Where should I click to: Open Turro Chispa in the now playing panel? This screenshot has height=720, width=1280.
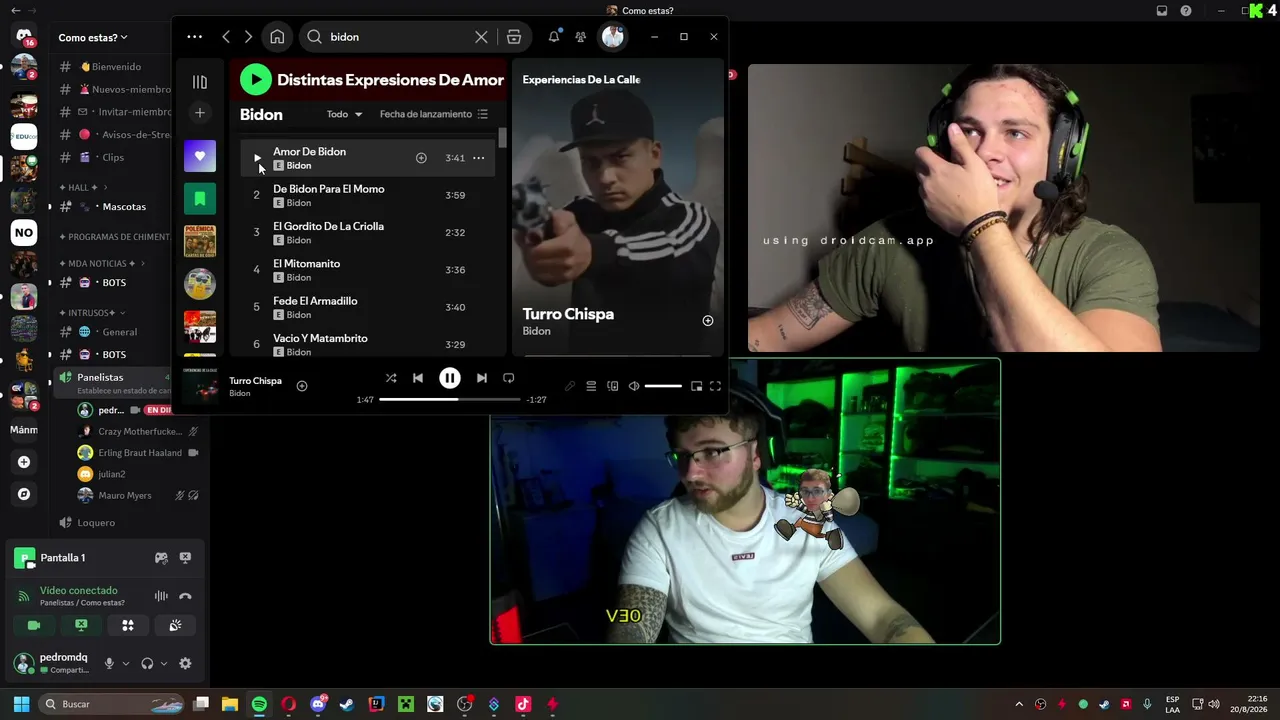pyautogui.click(x=568, y=314)
